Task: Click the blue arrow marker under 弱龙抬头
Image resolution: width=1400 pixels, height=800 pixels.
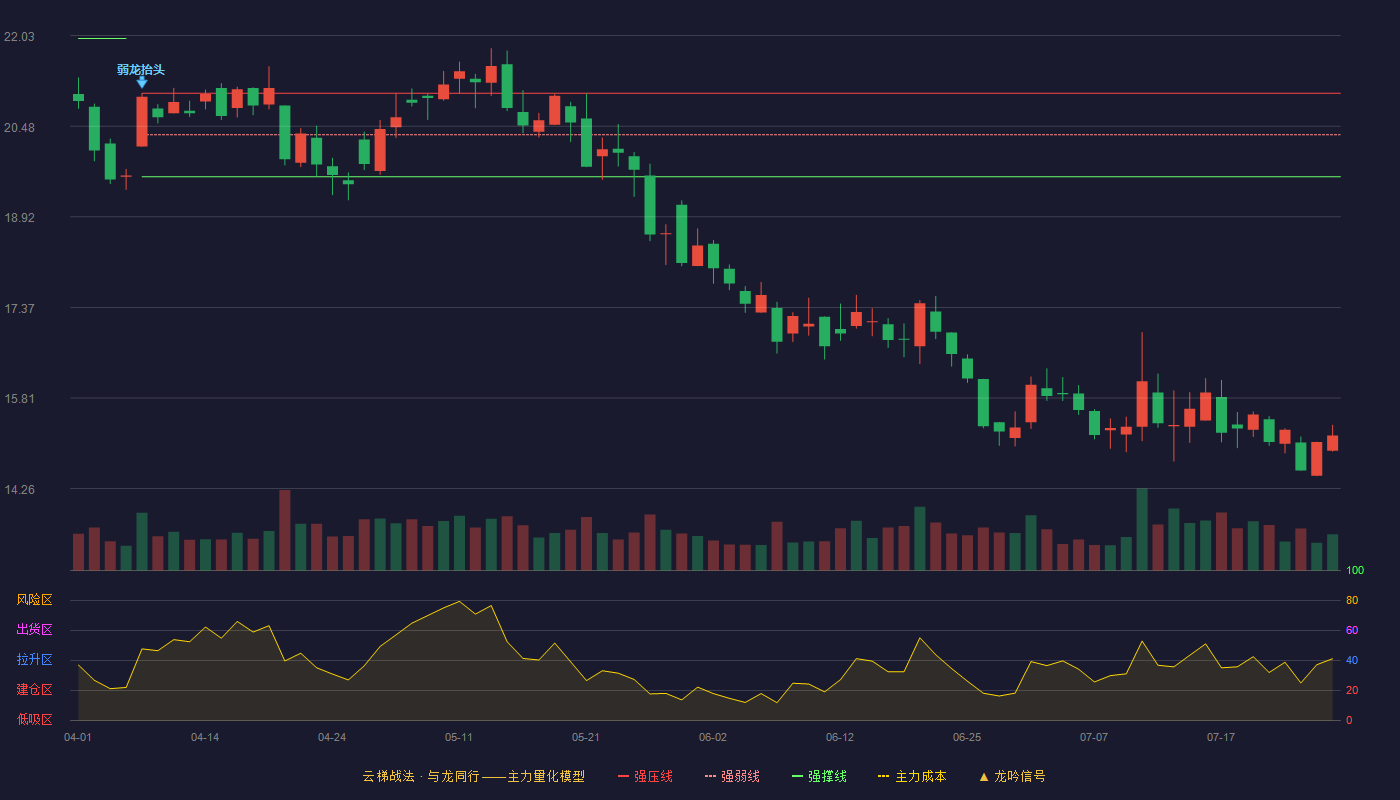Action: pyautogui.click(x=142, y=83)
